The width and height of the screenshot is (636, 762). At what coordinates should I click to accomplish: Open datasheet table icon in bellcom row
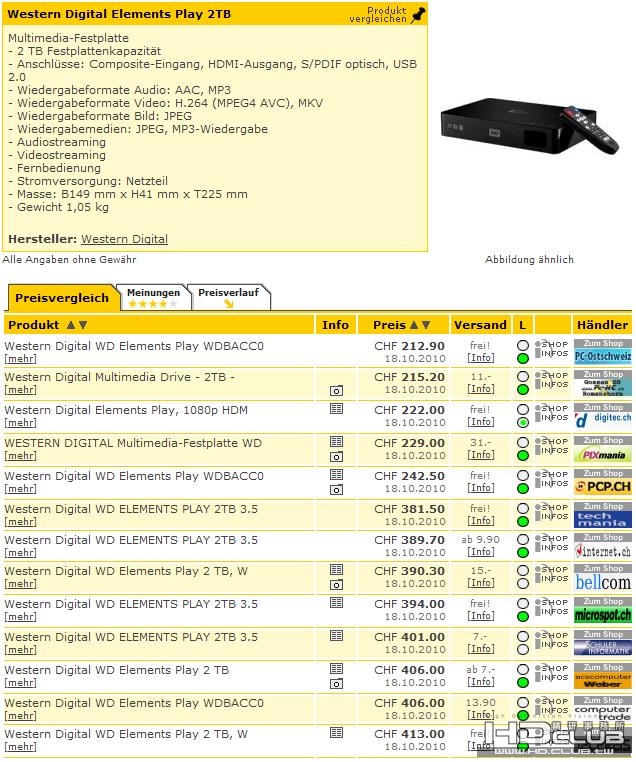336,570
